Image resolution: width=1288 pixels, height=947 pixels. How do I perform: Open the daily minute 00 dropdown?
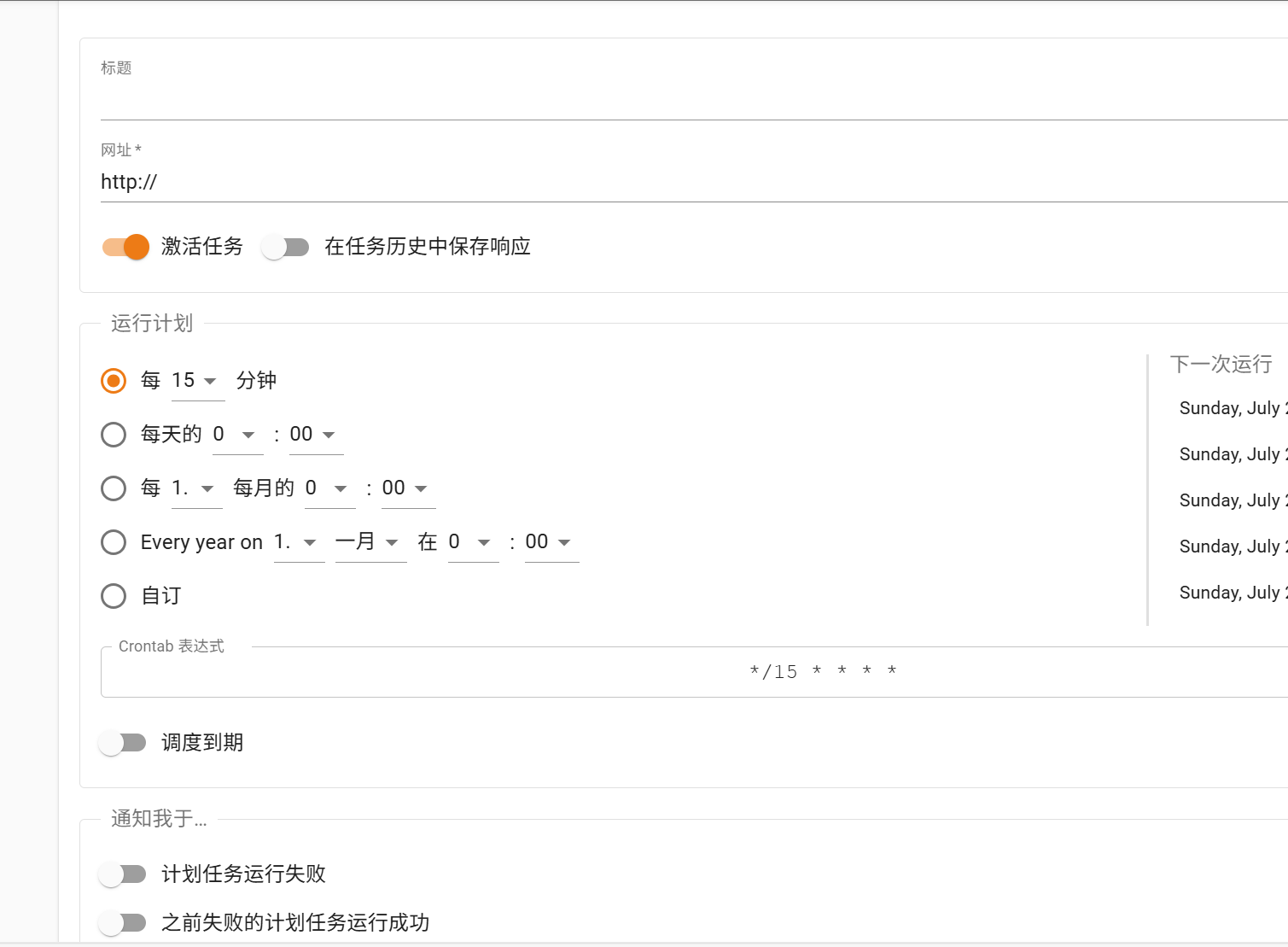(315, 435)
